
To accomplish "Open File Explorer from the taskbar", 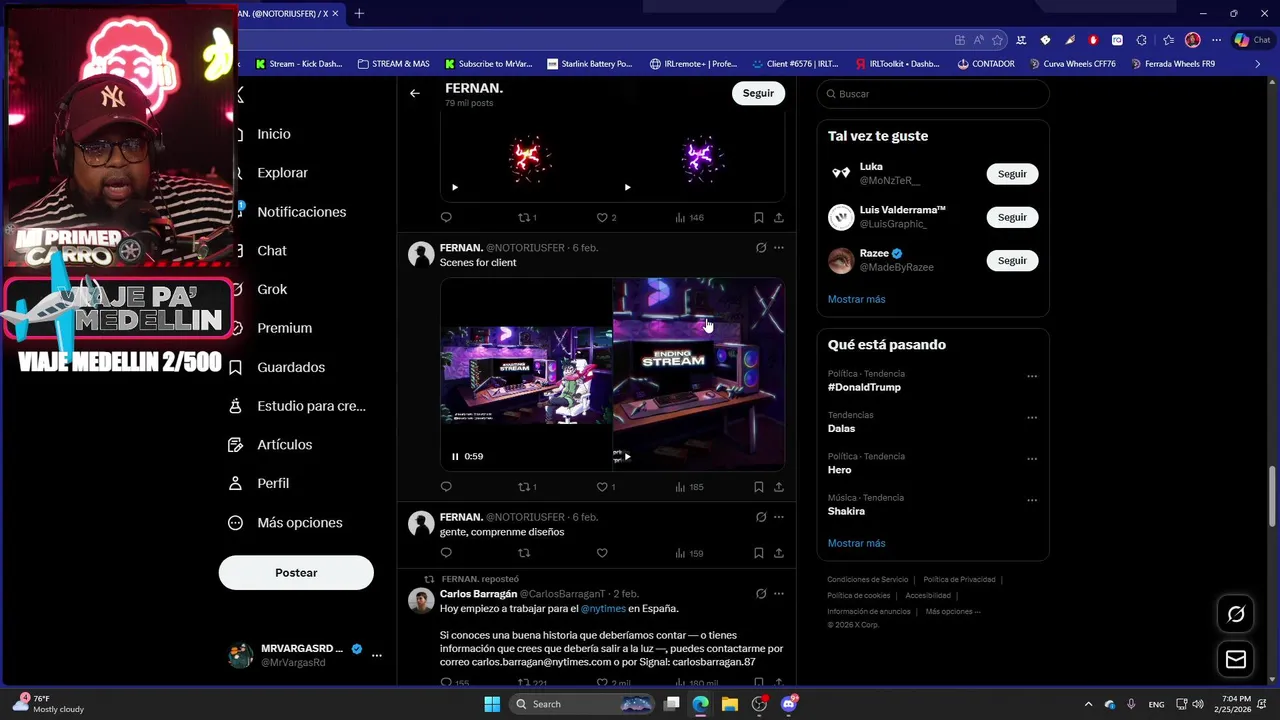I will [730, 704].
